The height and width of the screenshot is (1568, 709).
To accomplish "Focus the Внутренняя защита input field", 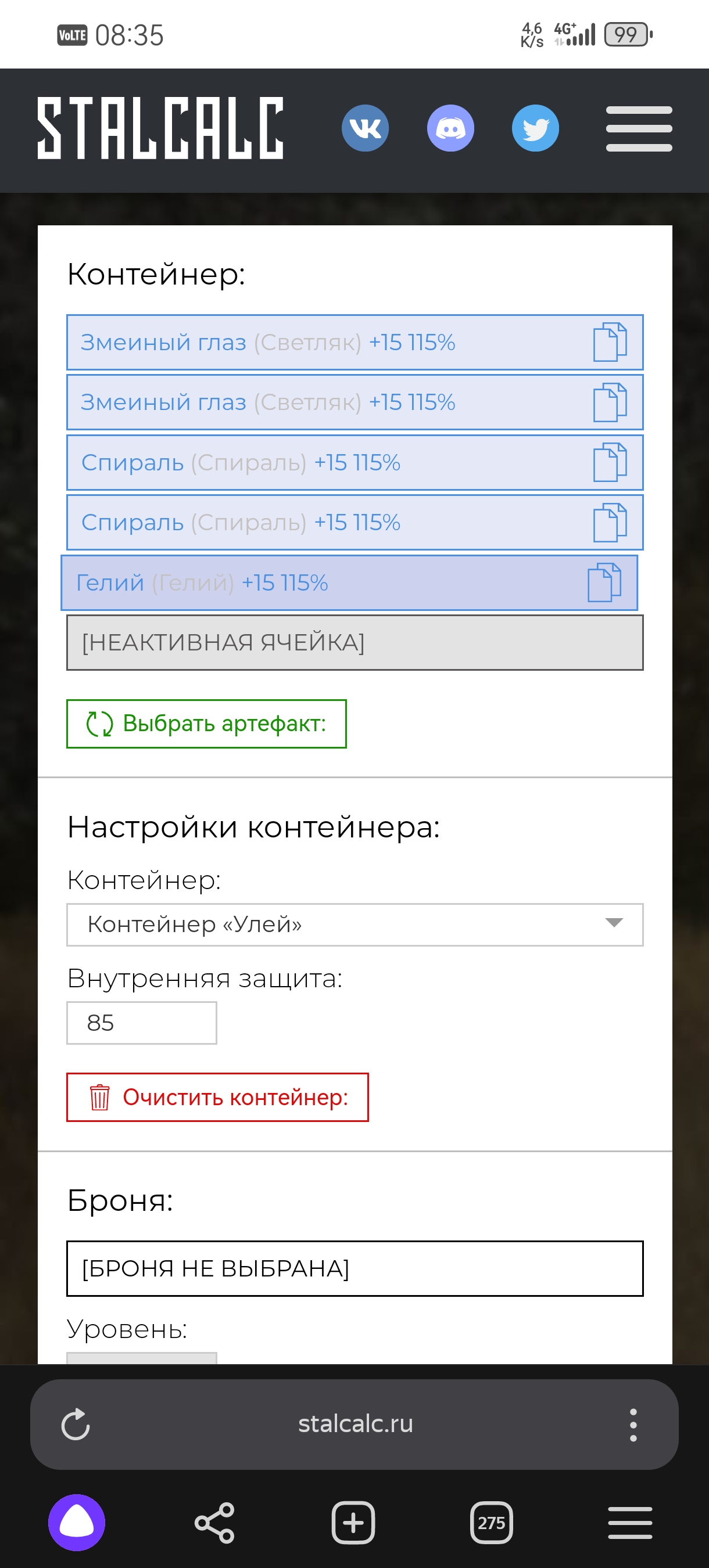I will [141, 1023].
